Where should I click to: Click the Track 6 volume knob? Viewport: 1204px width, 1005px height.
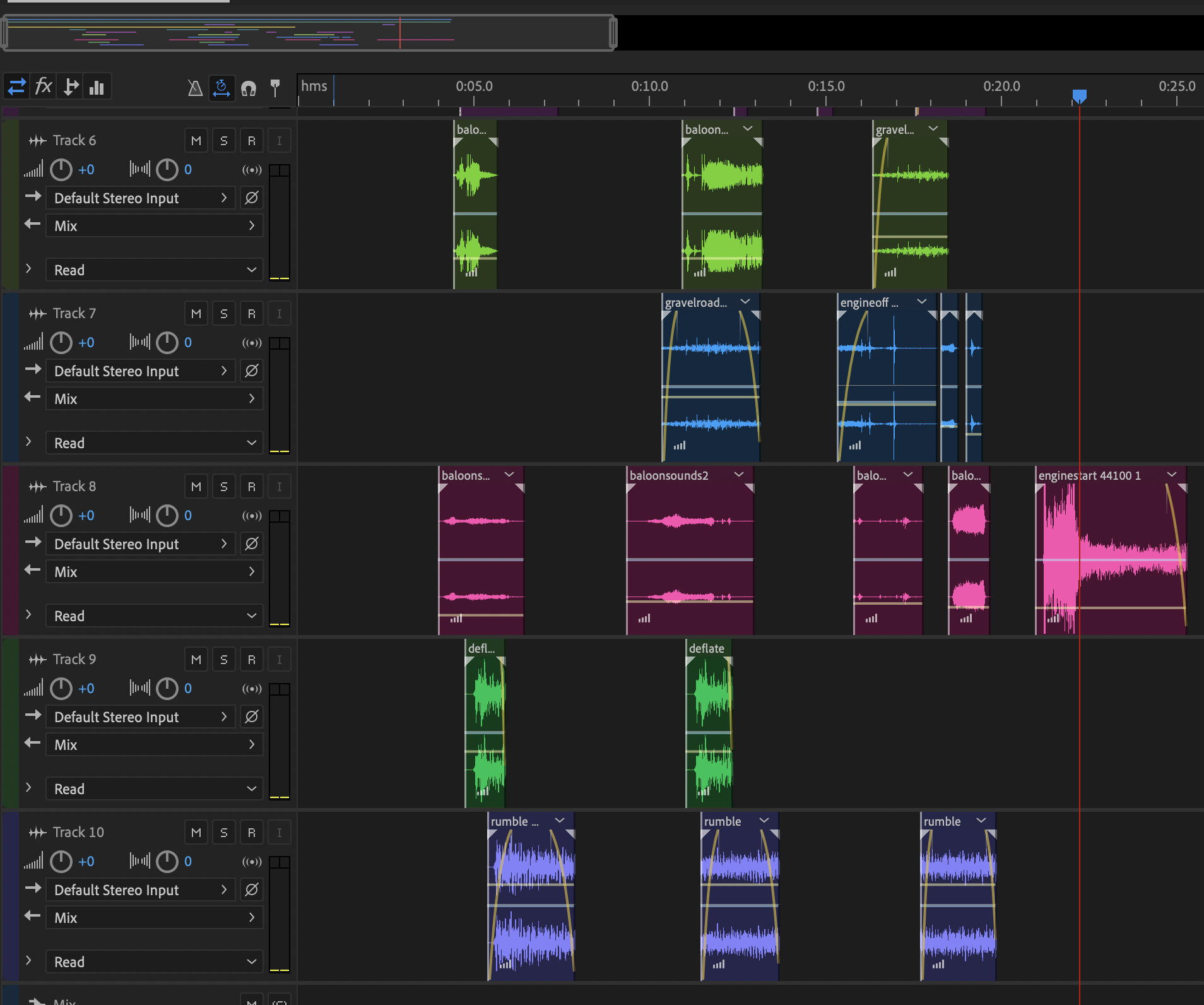tap(61, 170)
